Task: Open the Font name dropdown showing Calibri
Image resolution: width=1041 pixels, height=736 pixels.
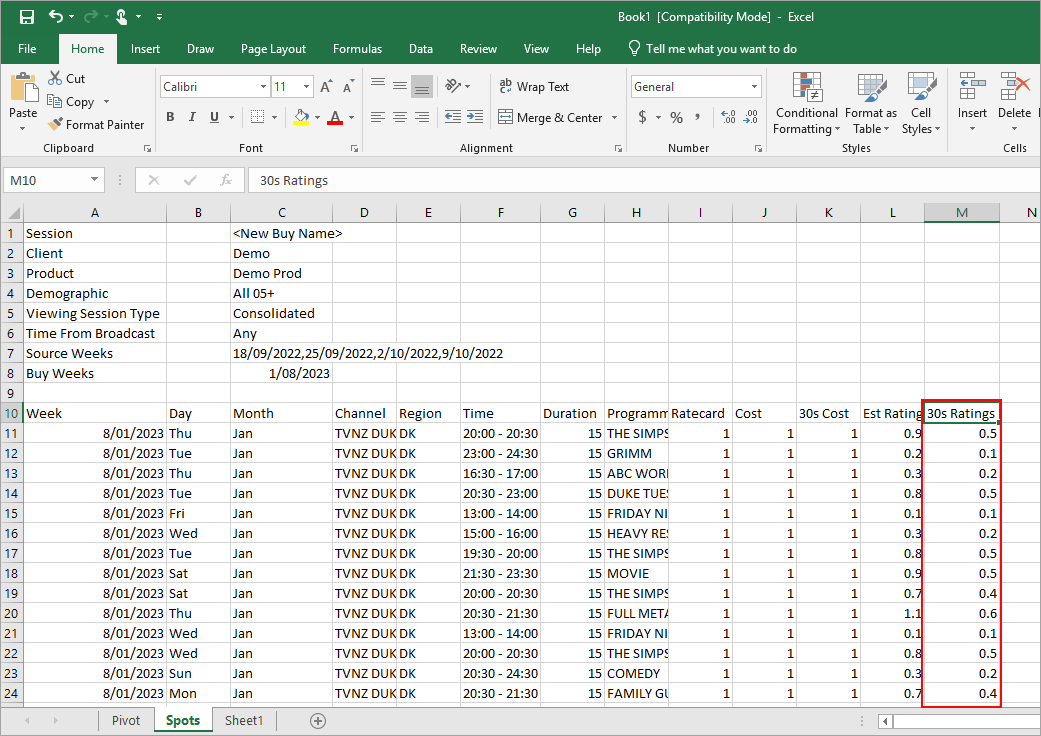Action: [x=263, y=87]
